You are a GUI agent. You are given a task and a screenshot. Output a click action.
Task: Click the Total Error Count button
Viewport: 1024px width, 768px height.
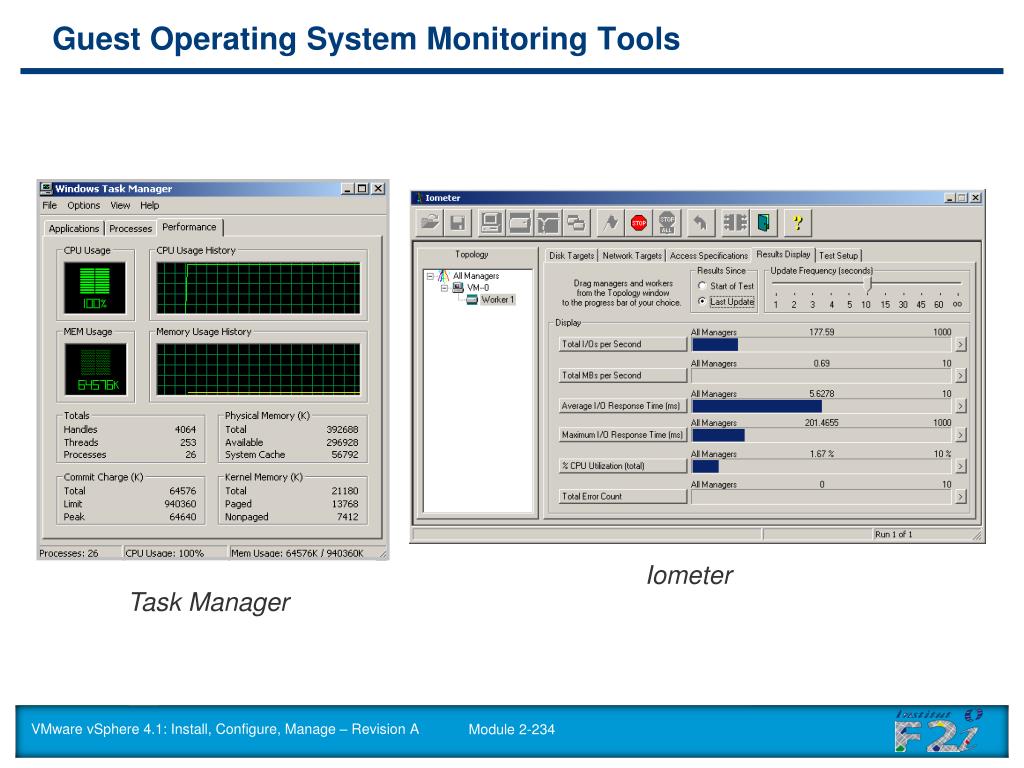click(622, 496)
